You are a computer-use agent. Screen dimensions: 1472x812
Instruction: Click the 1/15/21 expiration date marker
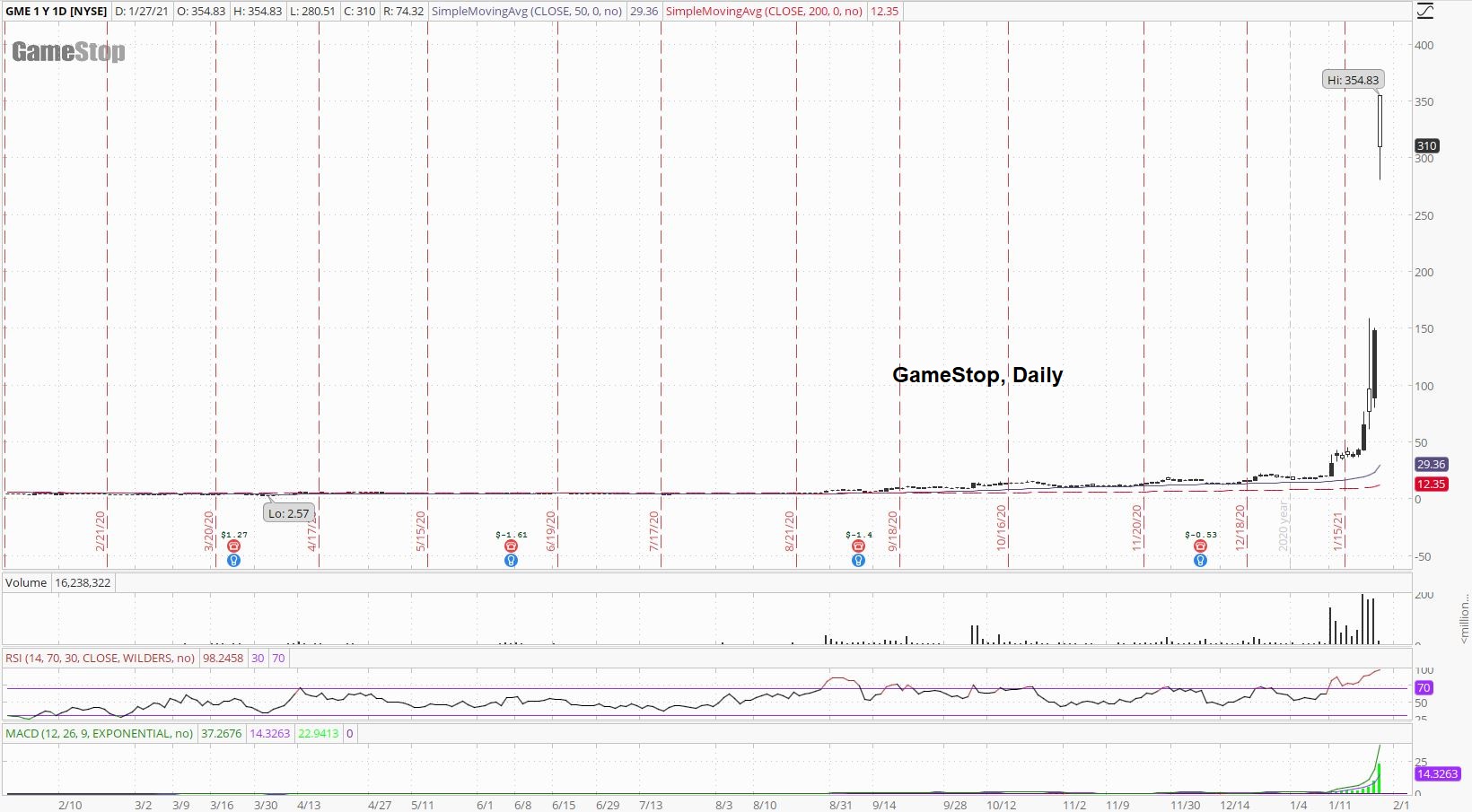(1338, 530)
